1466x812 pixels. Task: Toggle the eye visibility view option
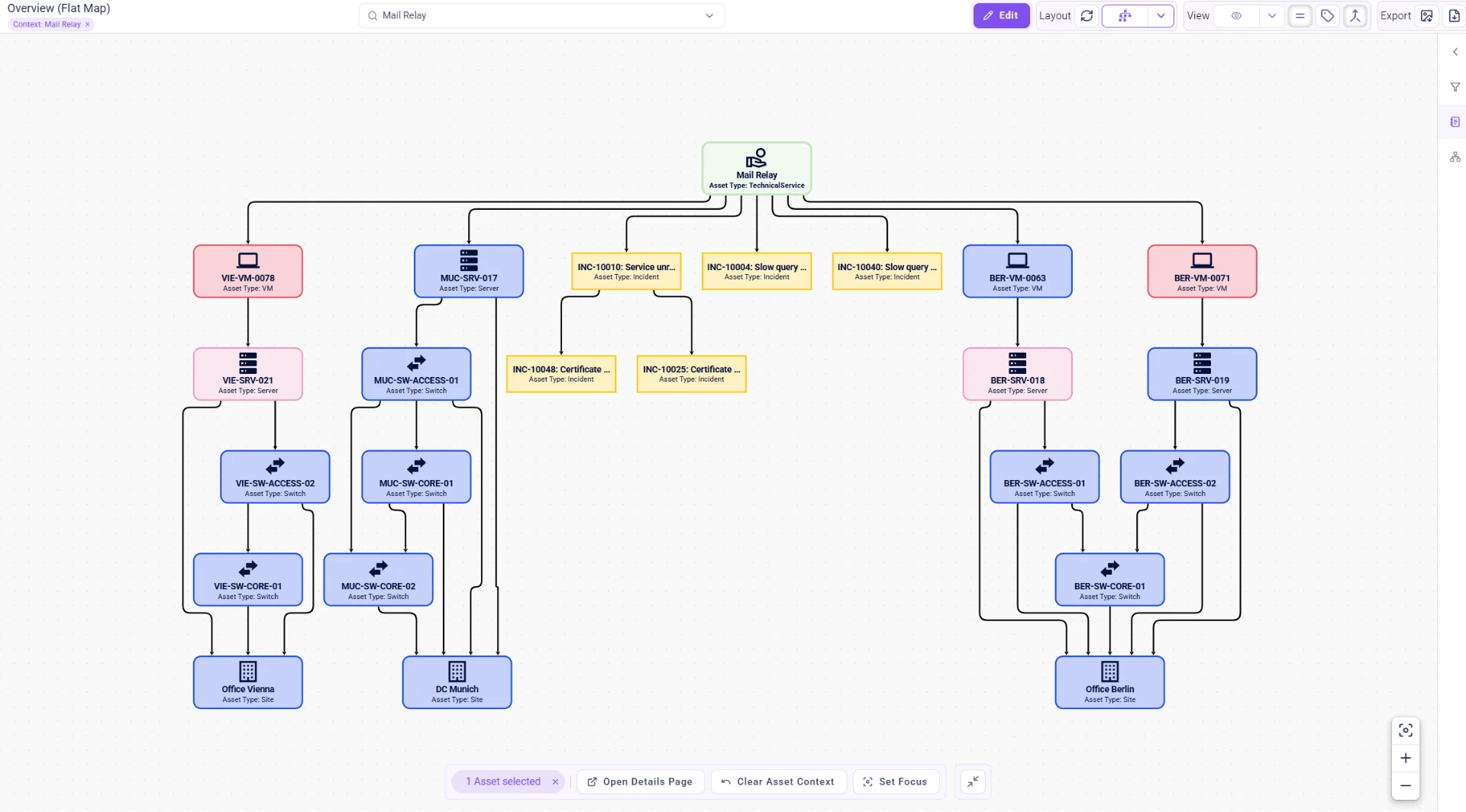(x=1236, y=15)
